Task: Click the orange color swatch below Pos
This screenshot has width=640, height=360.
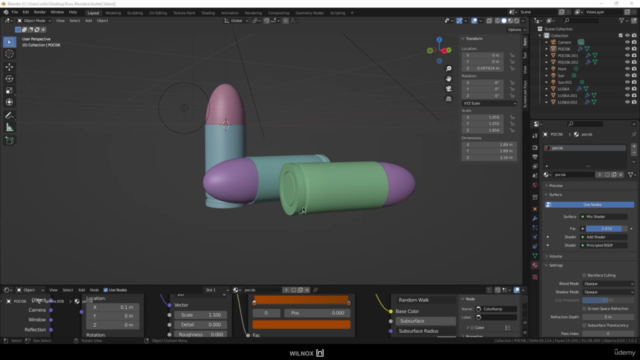Action: 301,325
